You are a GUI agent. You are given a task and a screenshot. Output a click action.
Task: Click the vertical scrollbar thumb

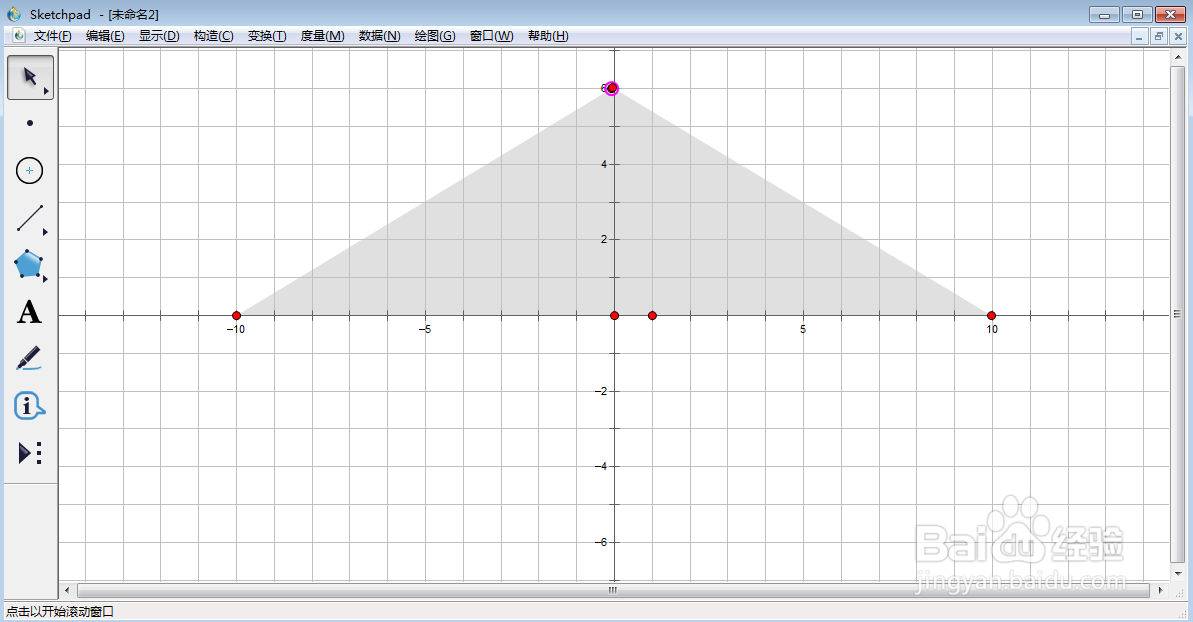1178,315
